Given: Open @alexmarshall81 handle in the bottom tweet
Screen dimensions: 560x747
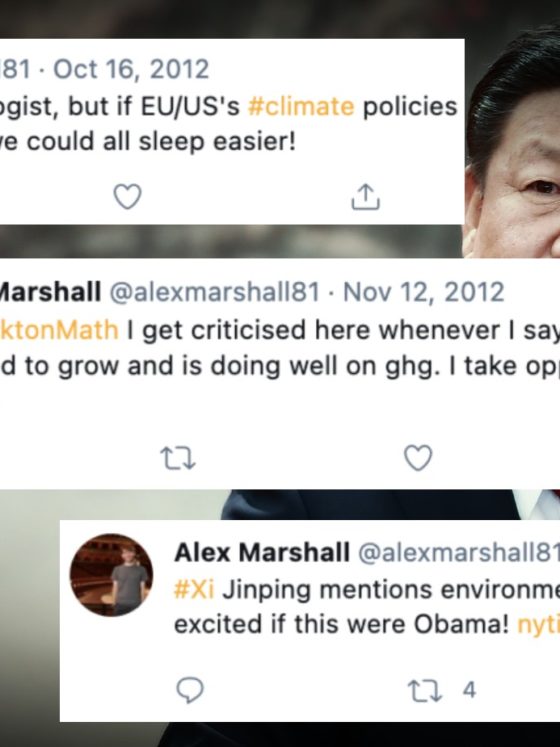Looking at the screenshot, I should pyautogui.click(x=458, y=552).
